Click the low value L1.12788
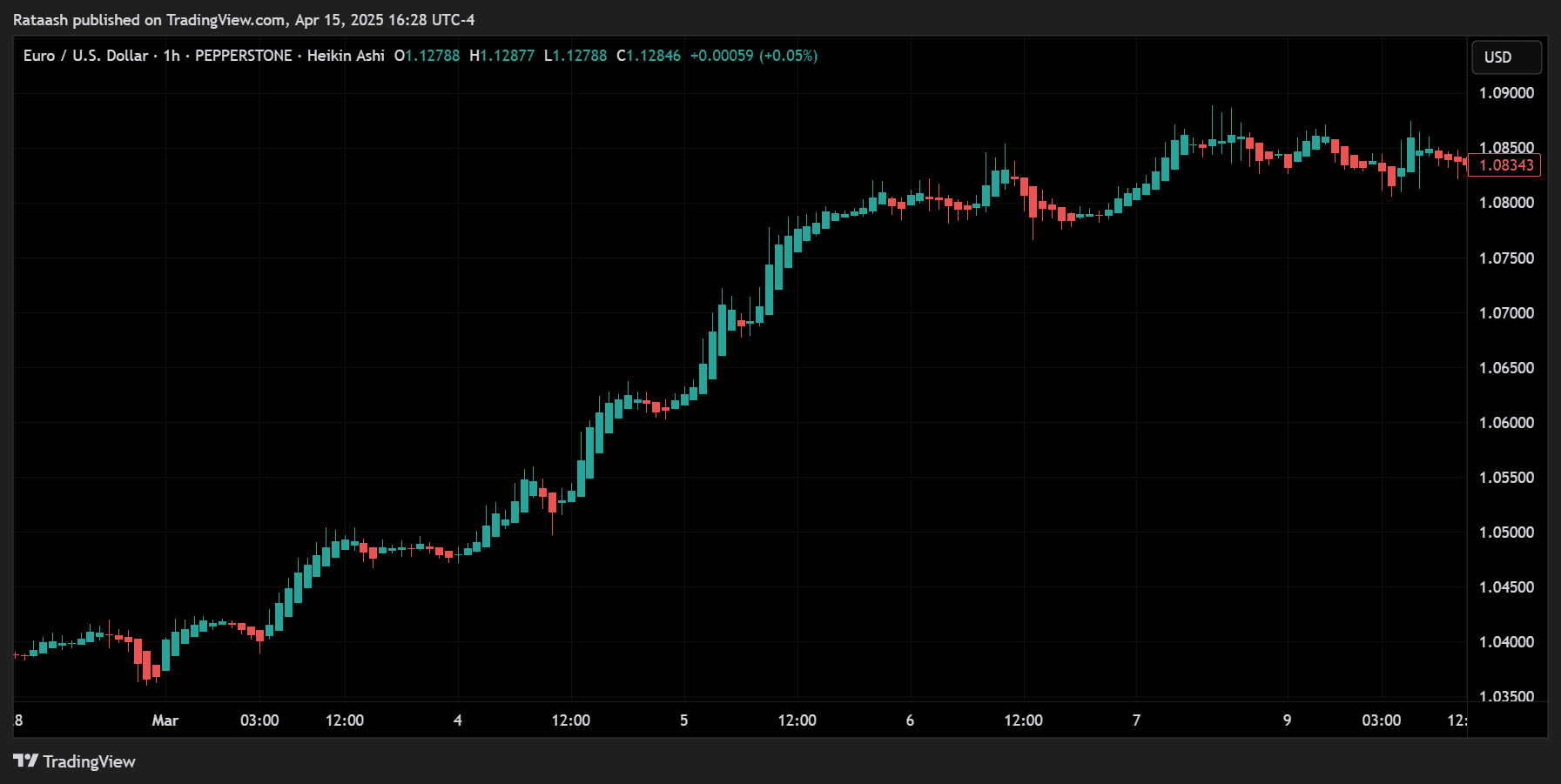This screenshot has width=1561, height=784. click(576, 55)
